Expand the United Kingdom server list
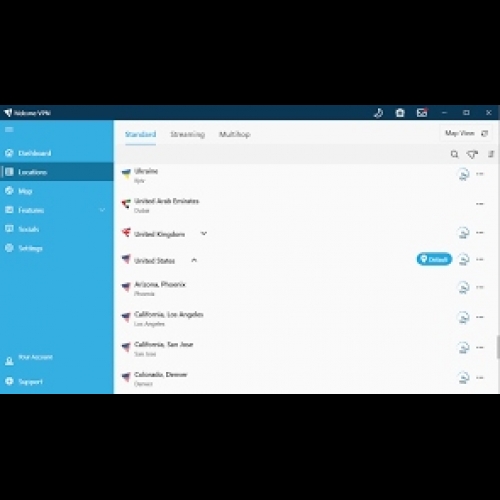Screen dimensions: 500x500 pyautogui.click(x=204, y=233)
